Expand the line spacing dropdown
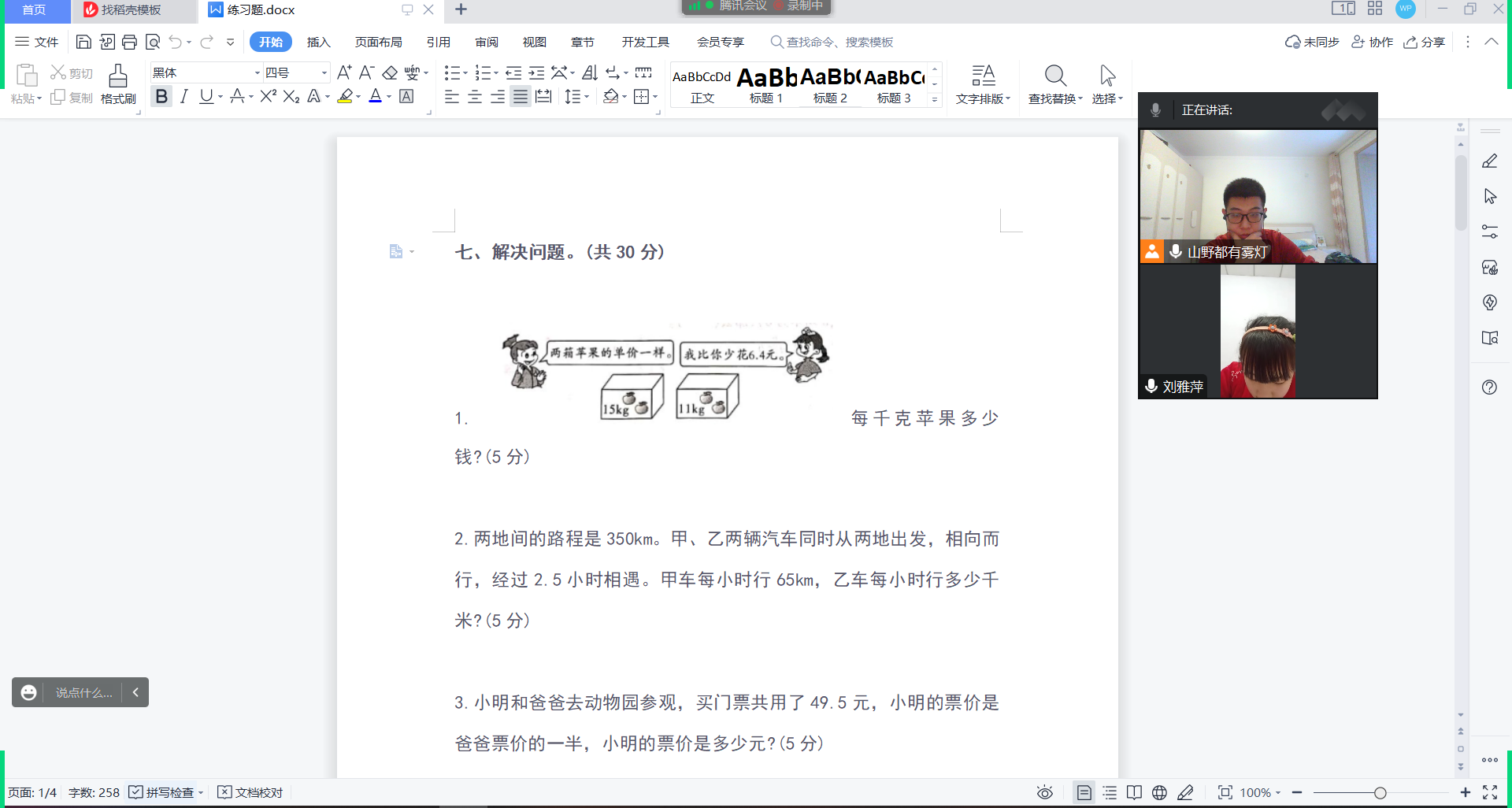 pos(587,97)
